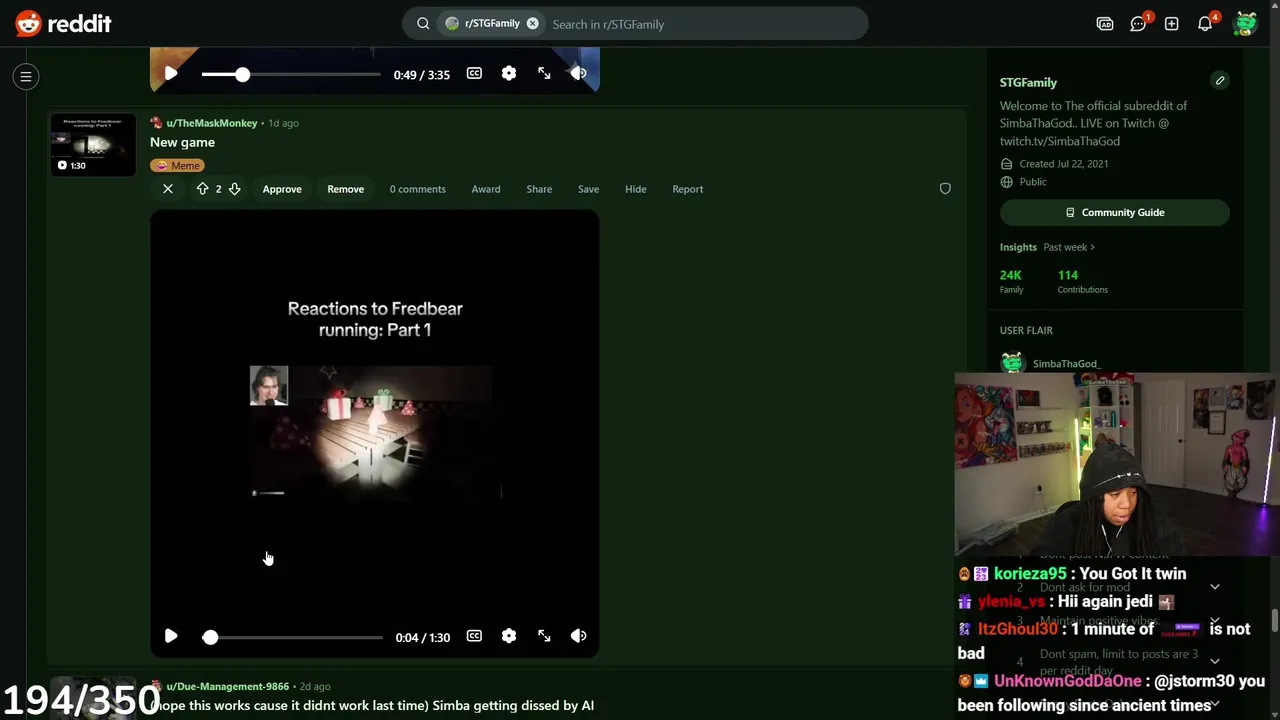
Task: Collapse the New game post with X
Action: coord(168,189)
